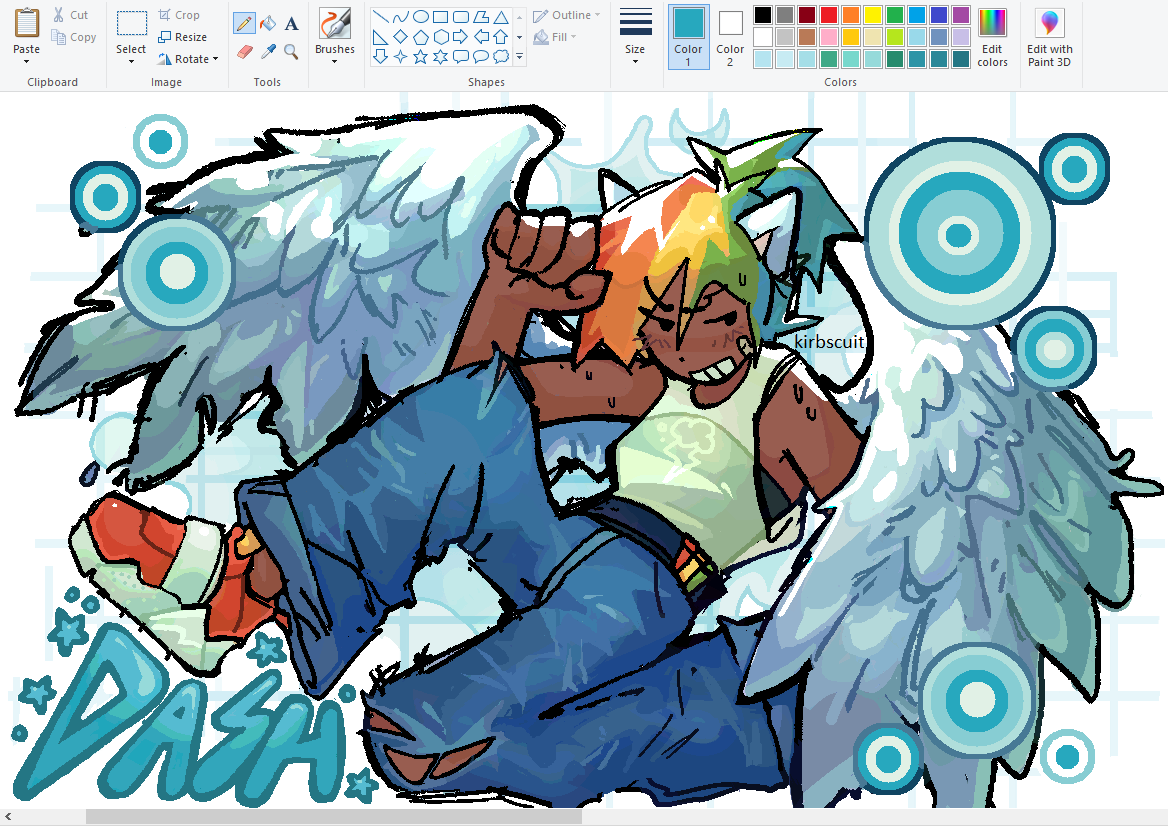This screenshot has height=826, width=1168.
Task: Expand the Select tool options arrow
Action: pyautogui.click(x=131, y=61)
